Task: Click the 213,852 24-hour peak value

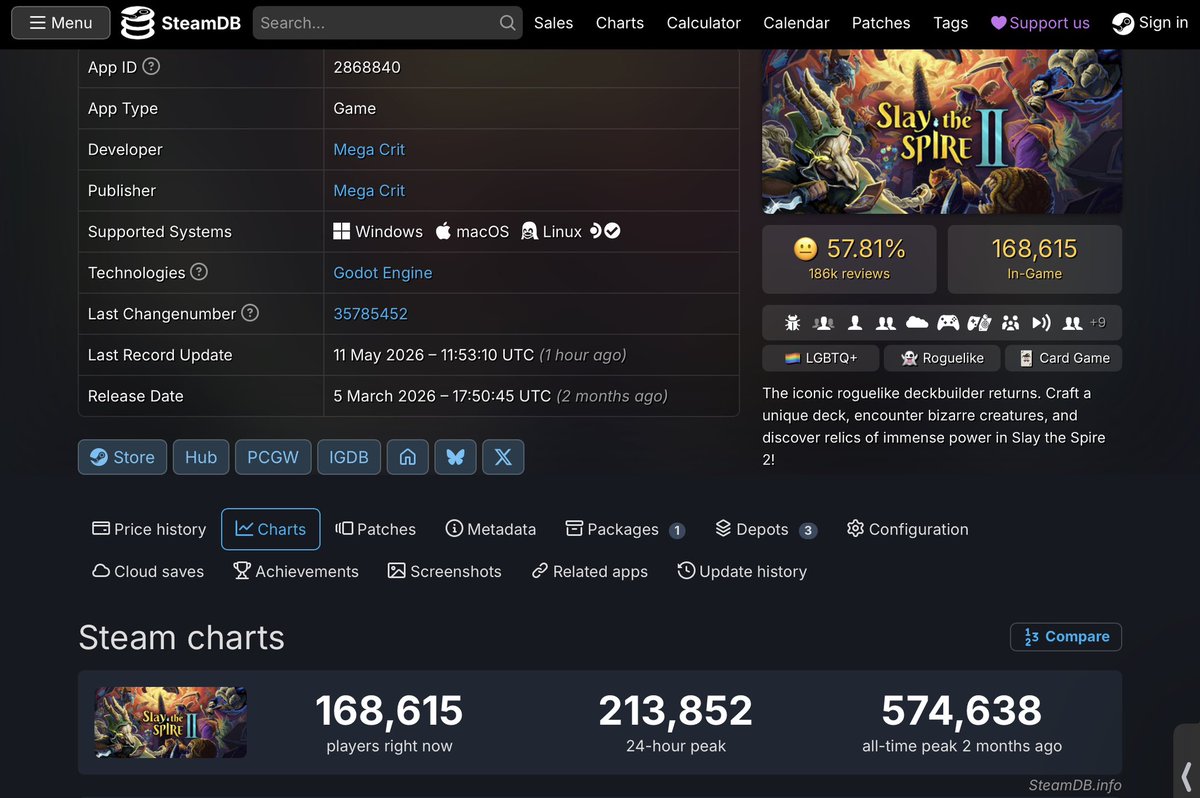Action: pyautogui.click(x=675, y=711)
